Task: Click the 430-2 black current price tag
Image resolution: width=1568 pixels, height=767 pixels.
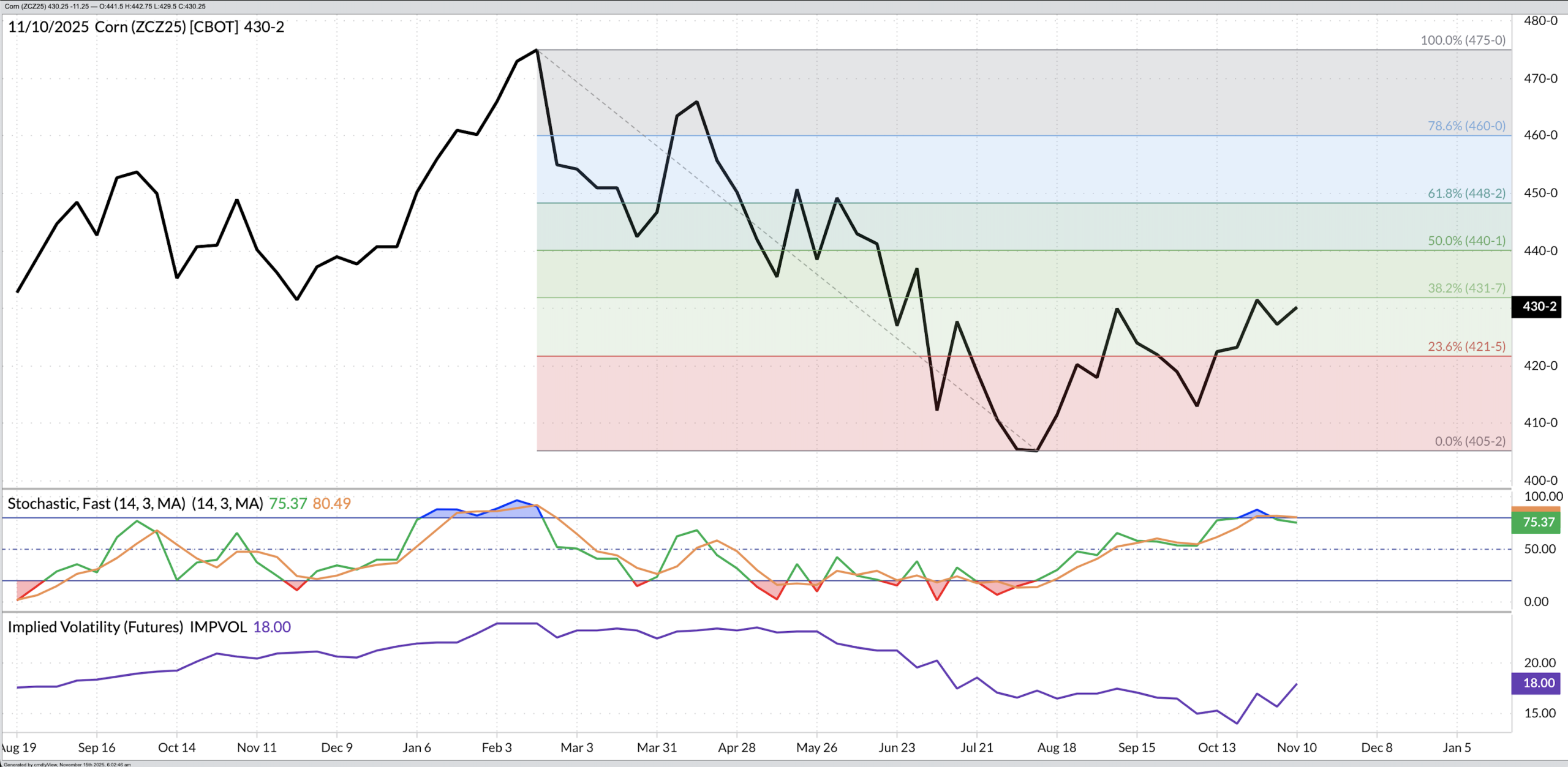Action: (x=1539, y=306)
